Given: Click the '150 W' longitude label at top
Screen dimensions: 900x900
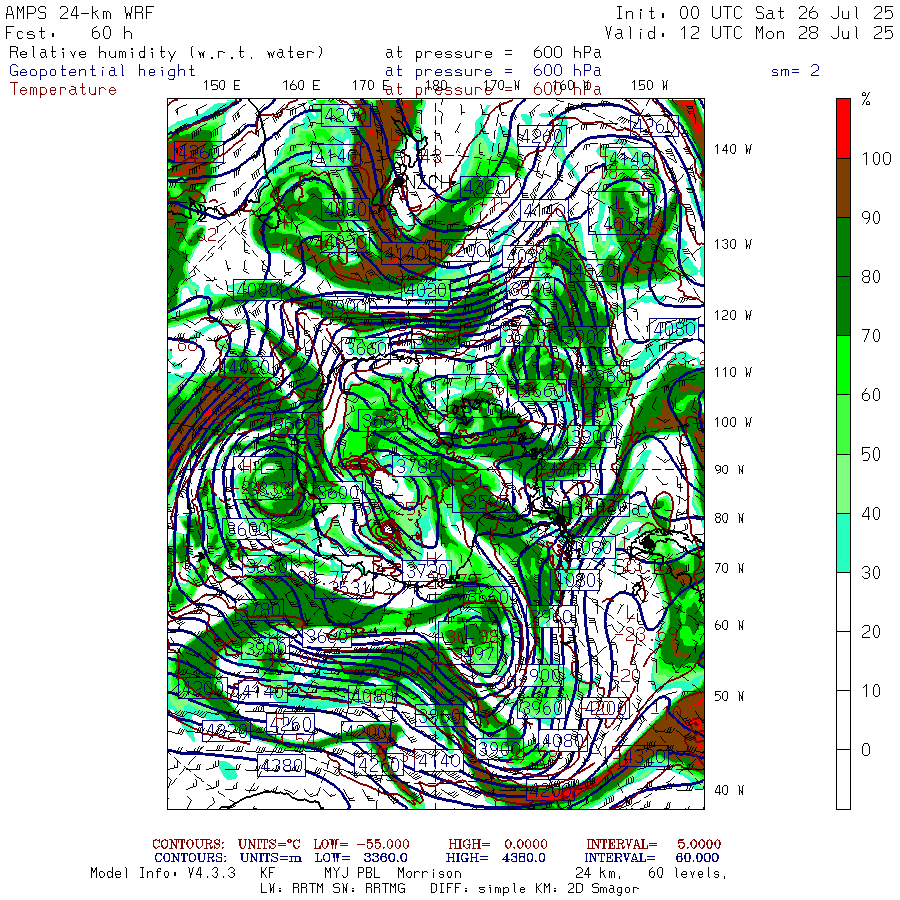Looking at the screenshot, I should pos(649,86).
